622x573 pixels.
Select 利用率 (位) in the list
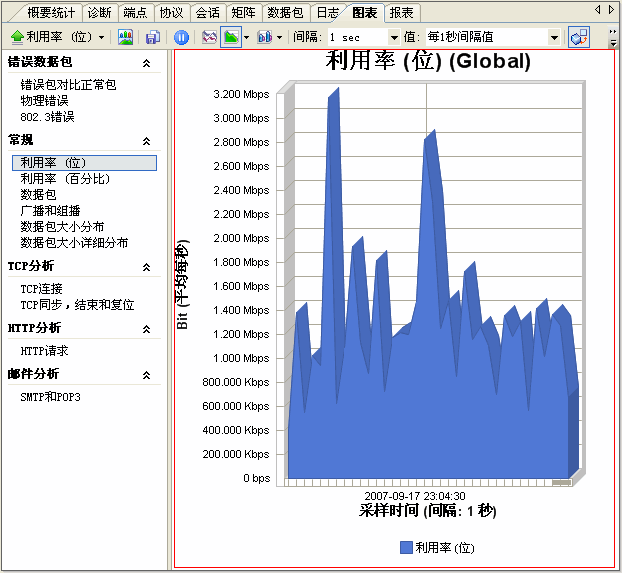[84, 163]
